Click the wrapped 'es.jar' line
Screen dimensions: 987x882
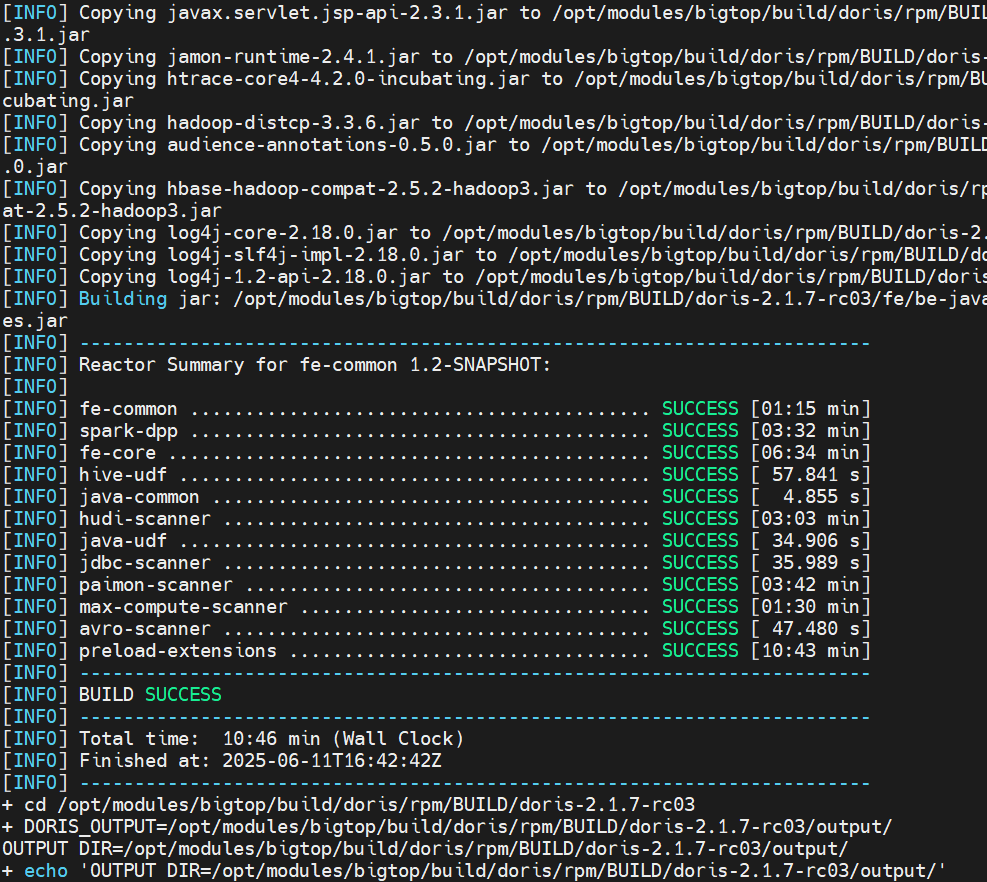point(35,322)
